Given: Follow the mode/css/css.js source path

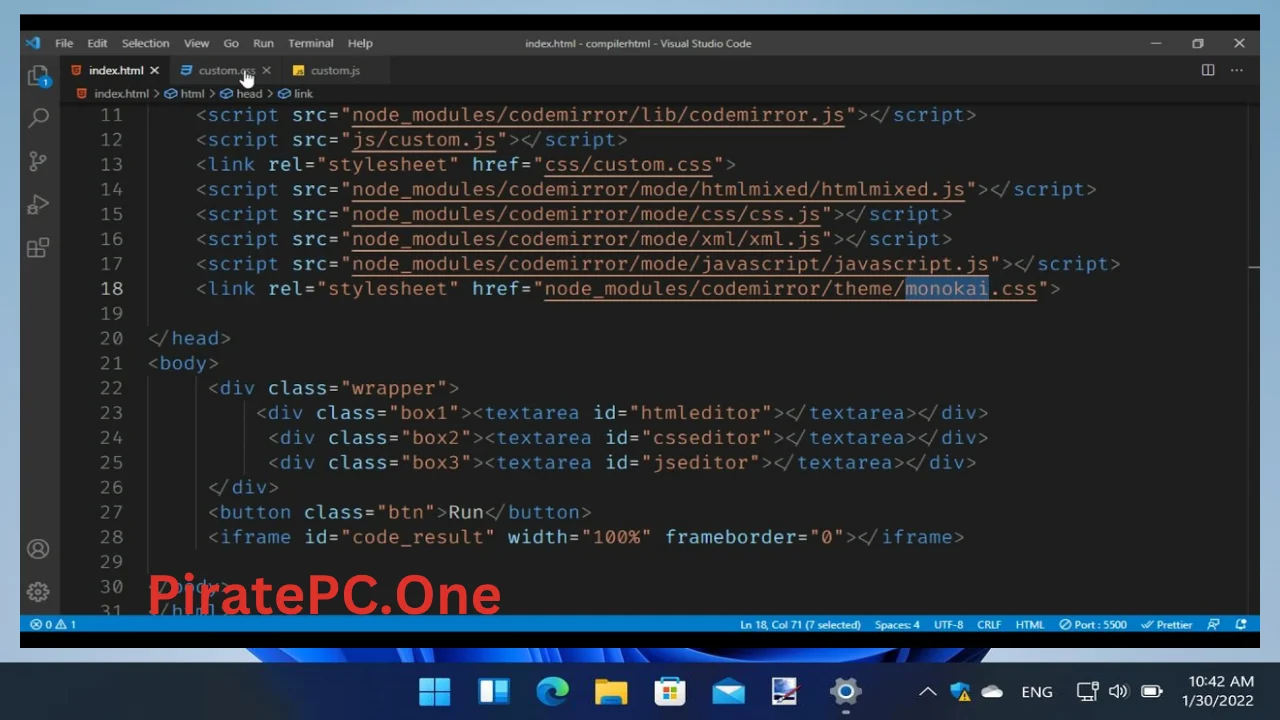Looking at the screenshot, I should point(586,214).
